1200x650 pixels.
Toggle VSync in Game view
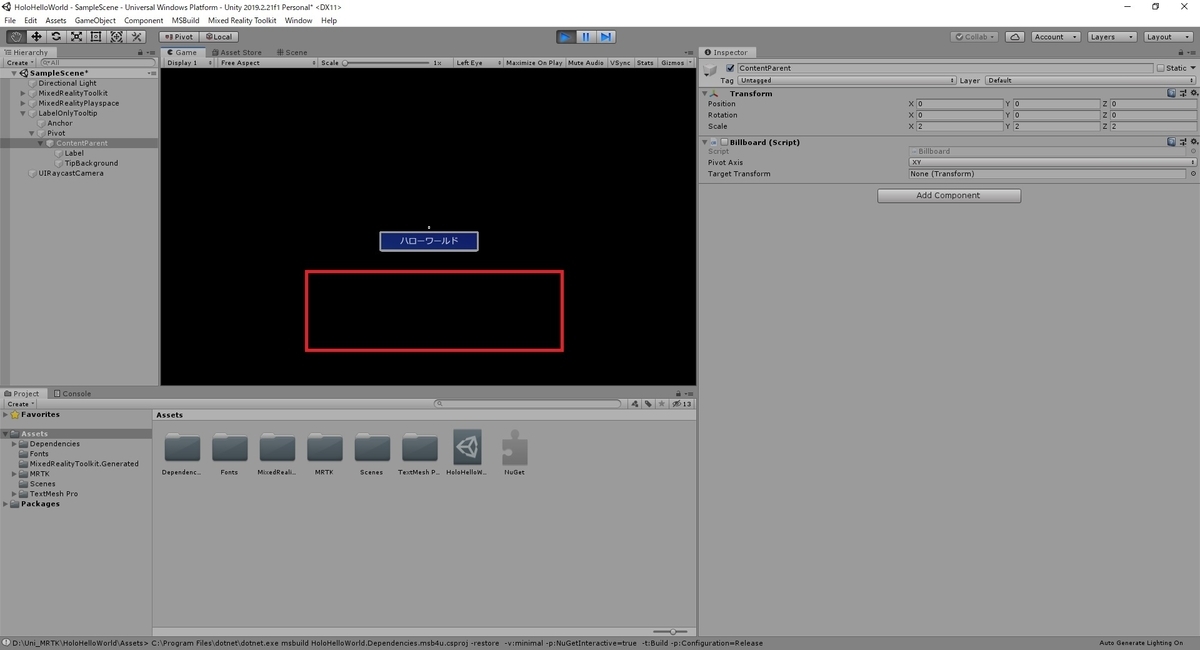(621, 63)
